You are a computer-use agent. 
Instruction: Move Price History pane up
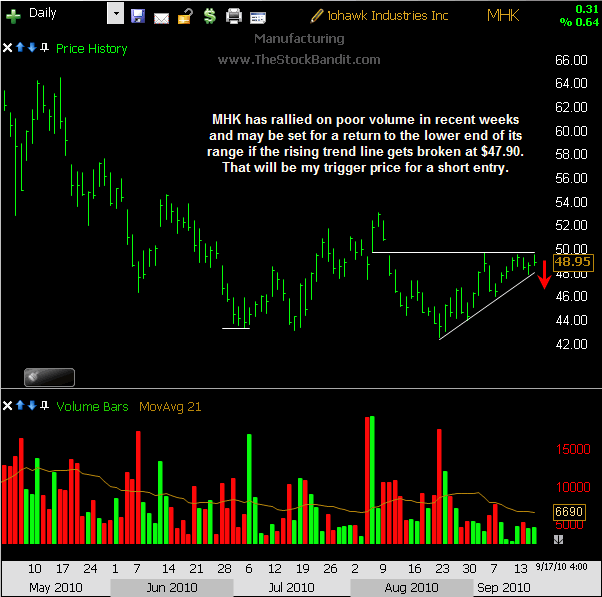click(x=21, y=48)
